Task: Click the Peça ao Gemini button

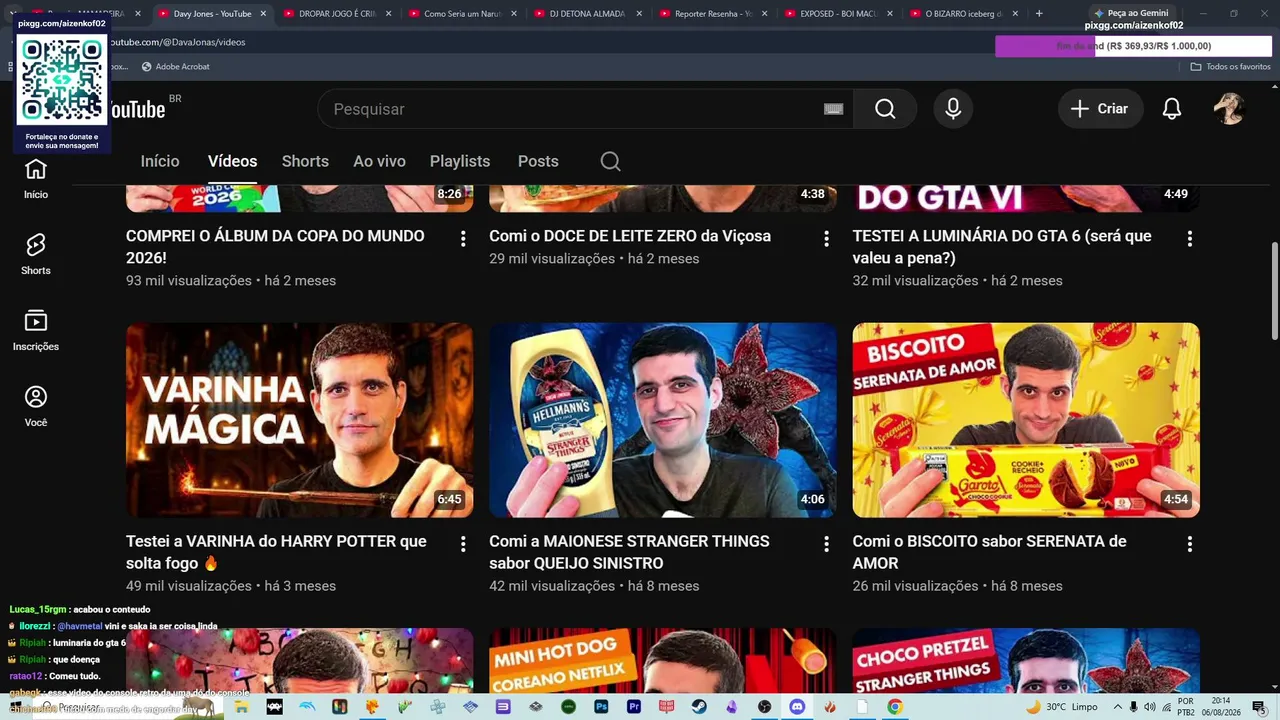Action: (x=1130, y=14)
